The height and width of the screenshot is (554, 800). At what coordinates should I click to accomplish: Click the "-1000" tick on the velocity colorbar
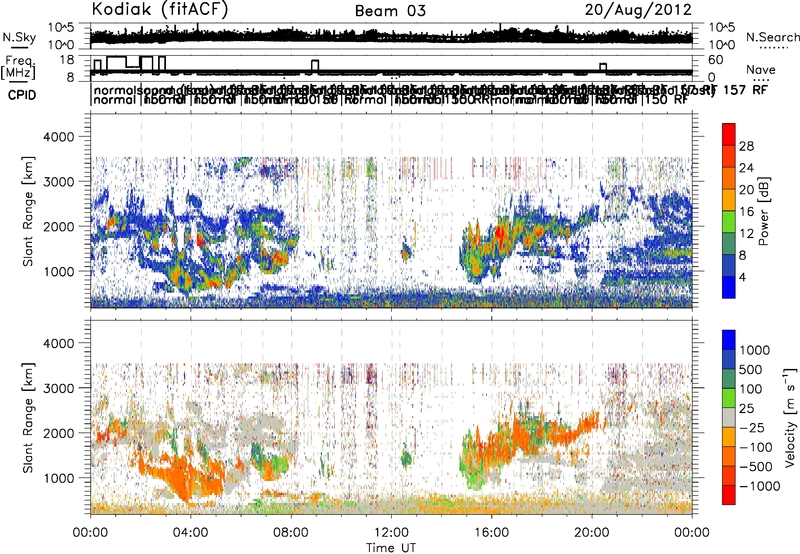click(x=760, y=486)
